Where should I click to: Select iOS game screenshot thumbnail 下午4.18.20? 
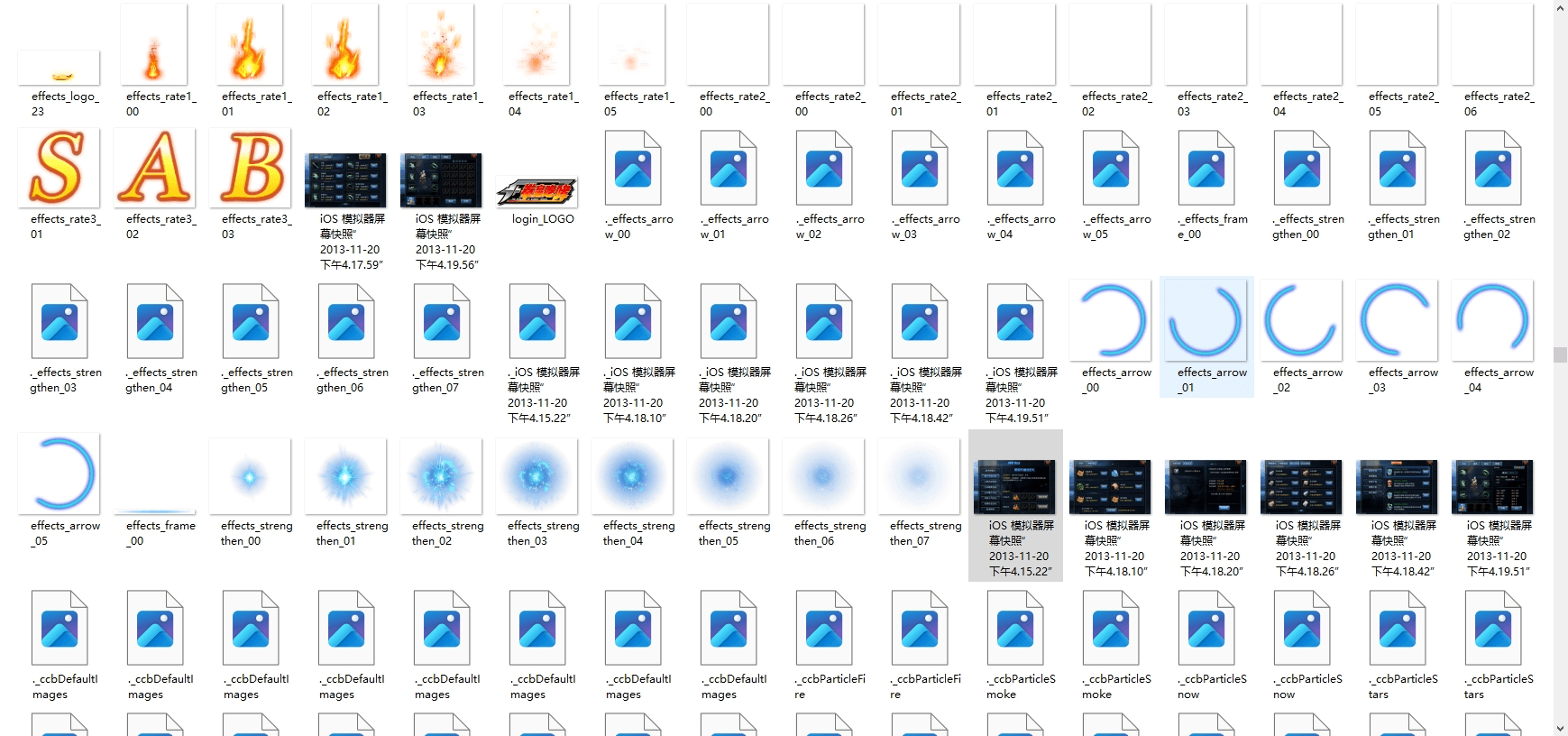[1206, 487]
